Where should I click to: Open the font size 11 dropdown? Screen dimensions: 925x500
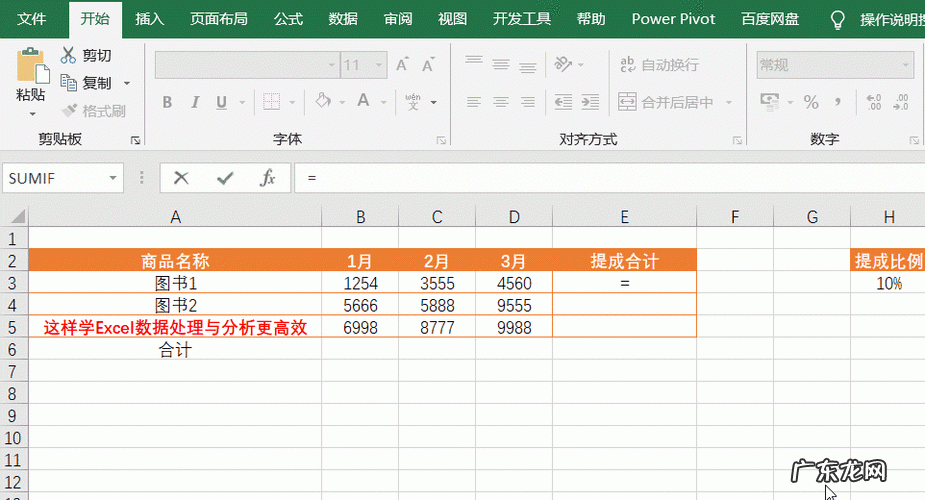(x=379, y=65)
